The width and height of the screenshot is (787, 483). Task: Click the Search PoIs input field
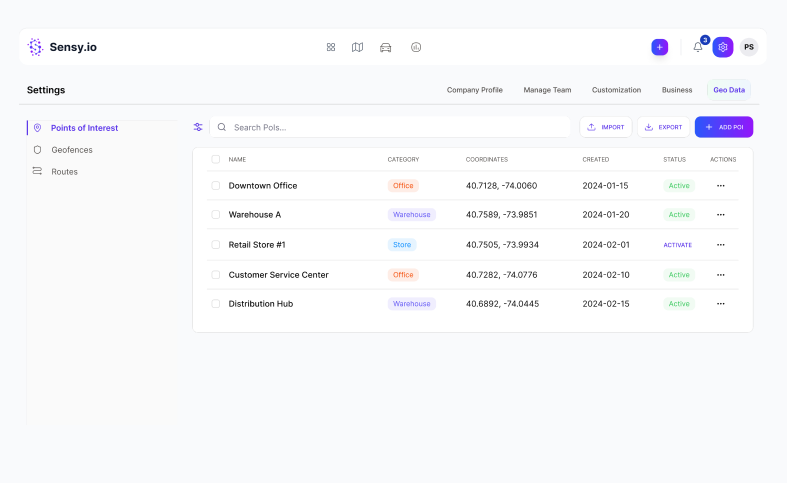[395, 127]
